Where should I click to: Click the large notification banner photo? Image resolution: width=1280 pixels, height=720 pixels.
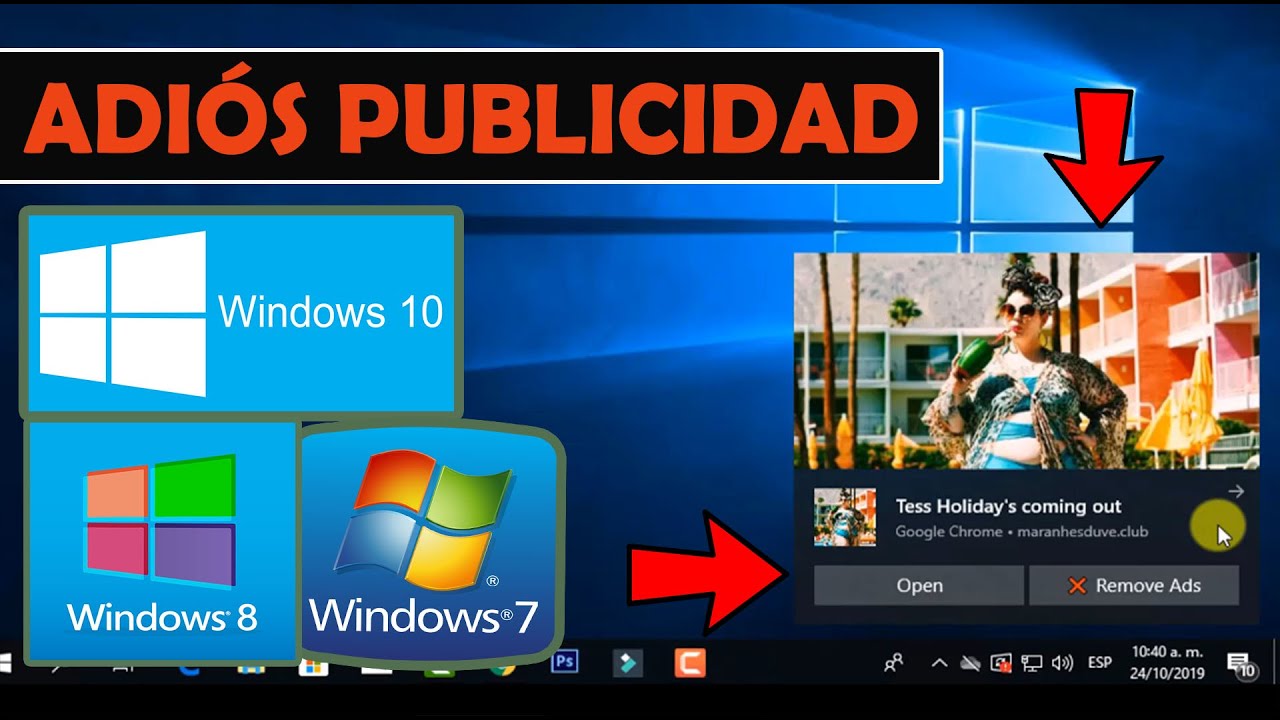tap(1026, 360)
